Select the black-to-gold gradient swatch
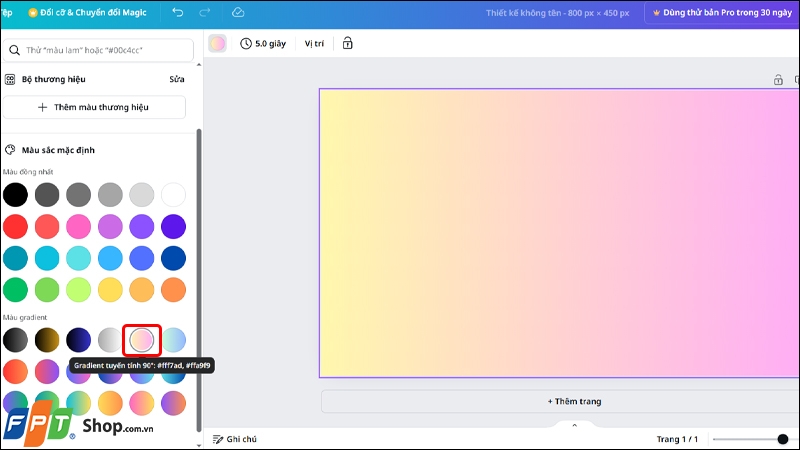Viewport: 800px width, 450px height. [x=47, y=340]
